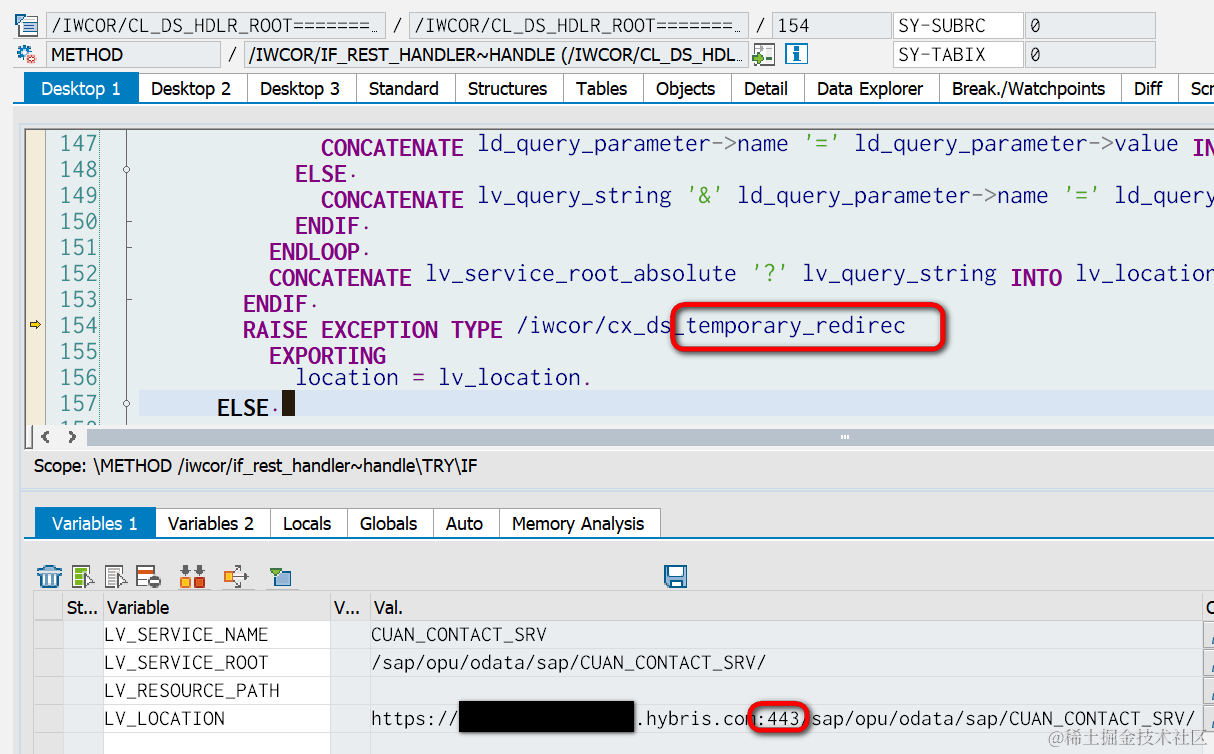Select the LV_SERVICE_ROOT variable cell
The height and width of the screenshot is (754, 1214).
pyautogui.click(x=216, y=662)
